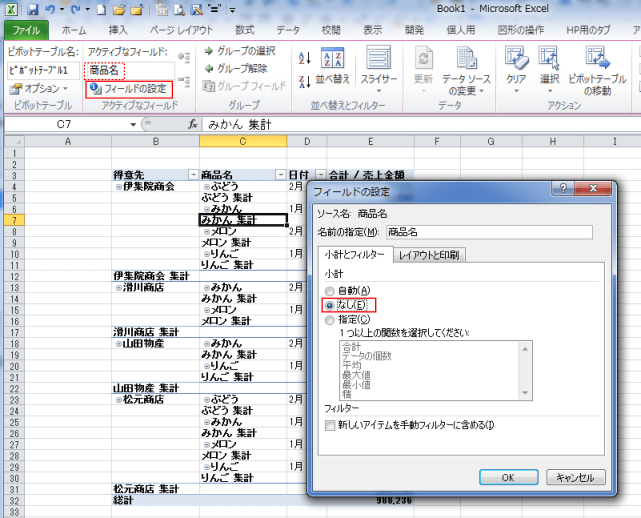This screenshot has height=518, width=641.
Task: Switch to the 数式 ribbon tab
Action: click(244, 30)
